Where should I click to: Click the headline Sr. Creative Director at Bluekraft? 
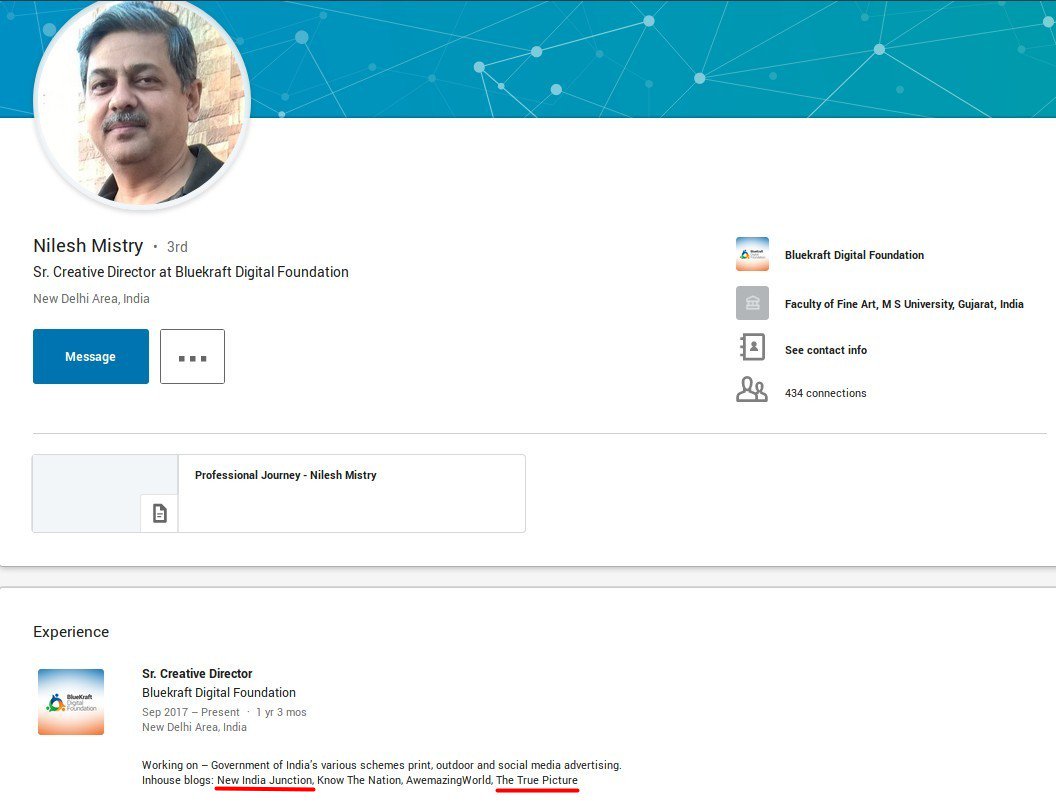click(191, 272)
